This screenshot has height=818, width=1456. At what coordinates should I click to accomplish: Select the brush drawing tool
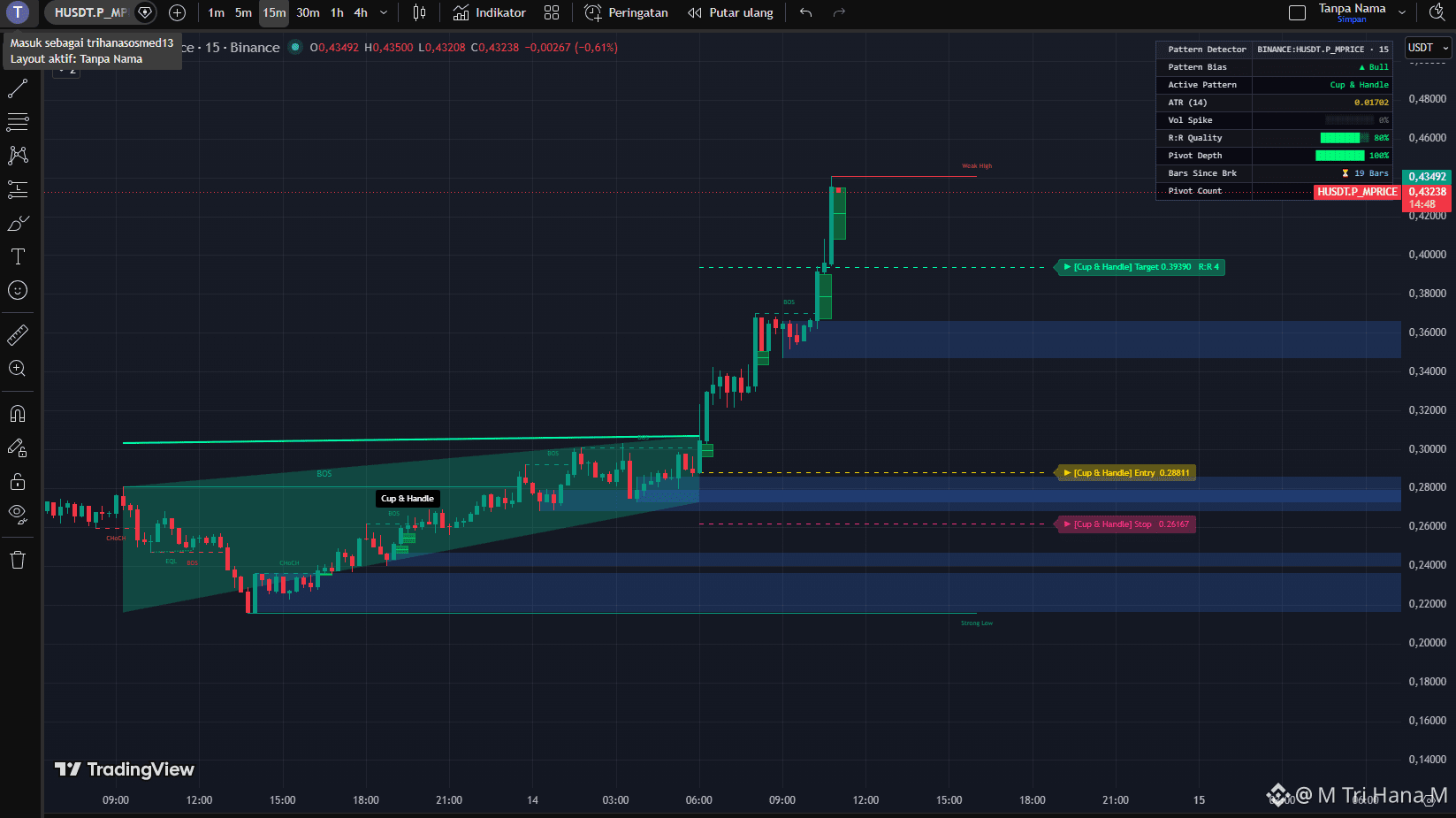coord(18,223)
